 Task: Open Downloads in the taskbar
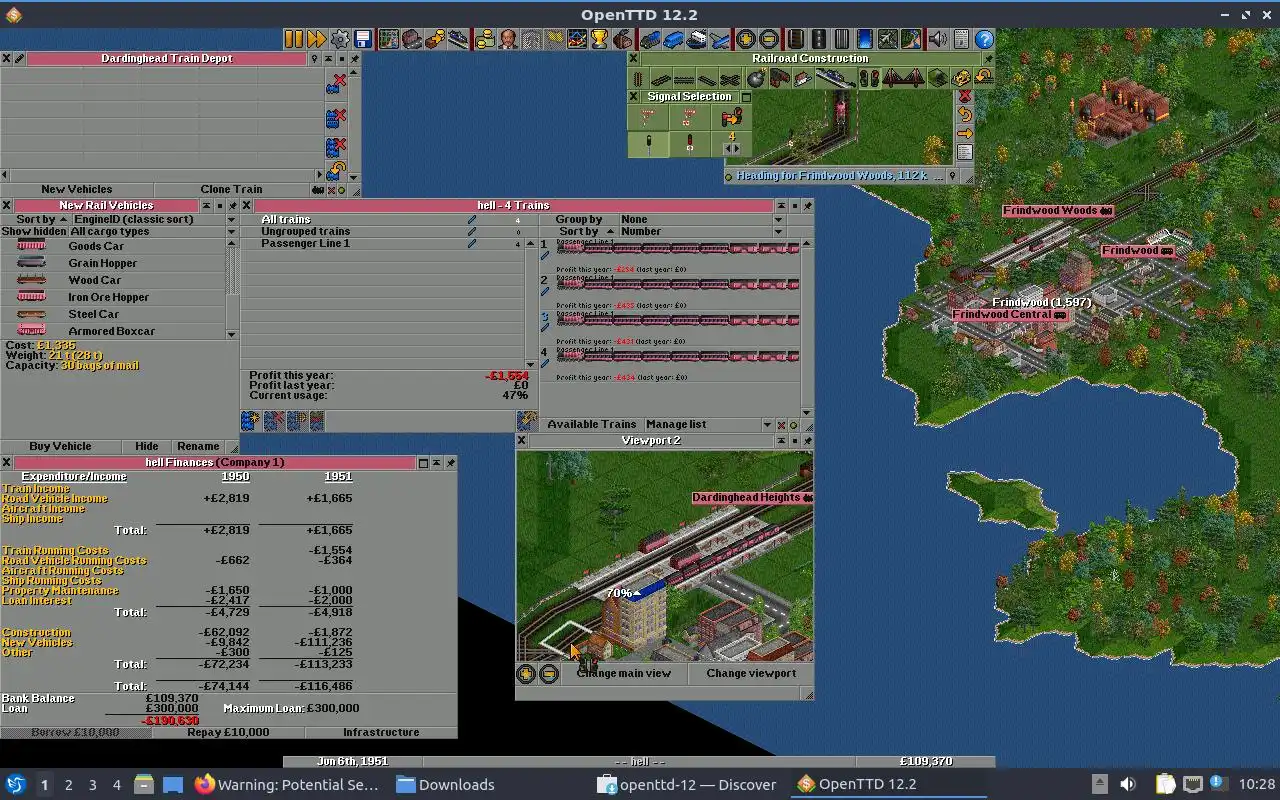click(445, 785)
